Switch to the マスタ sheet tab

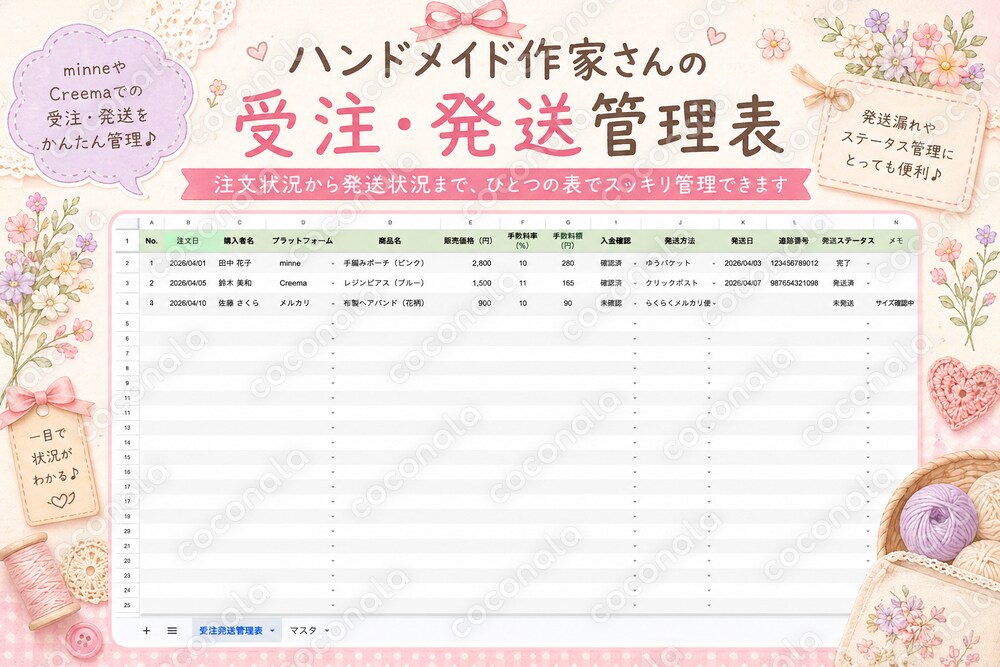click(x=303, y=630)
